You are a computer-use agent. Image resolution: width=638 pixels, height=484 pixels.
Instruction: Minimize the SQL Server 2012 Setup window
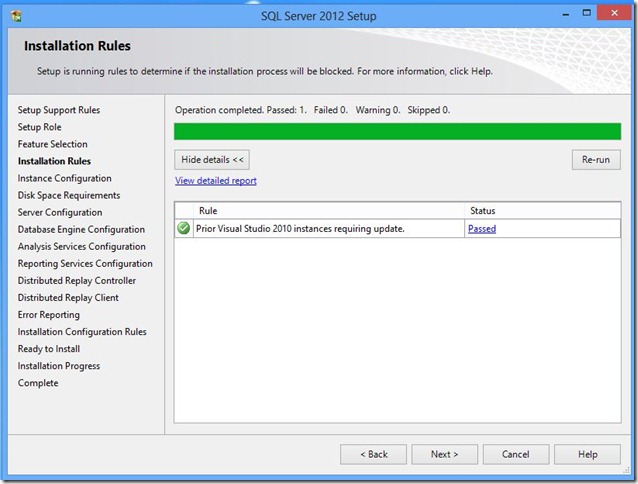566,14
